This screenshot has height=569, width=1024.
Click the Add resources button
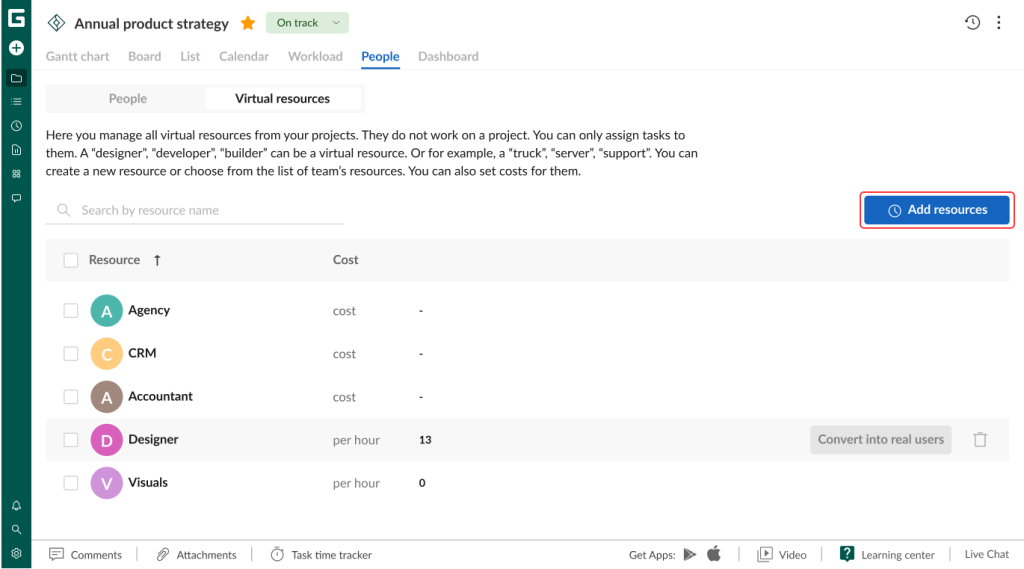point(936,210)
